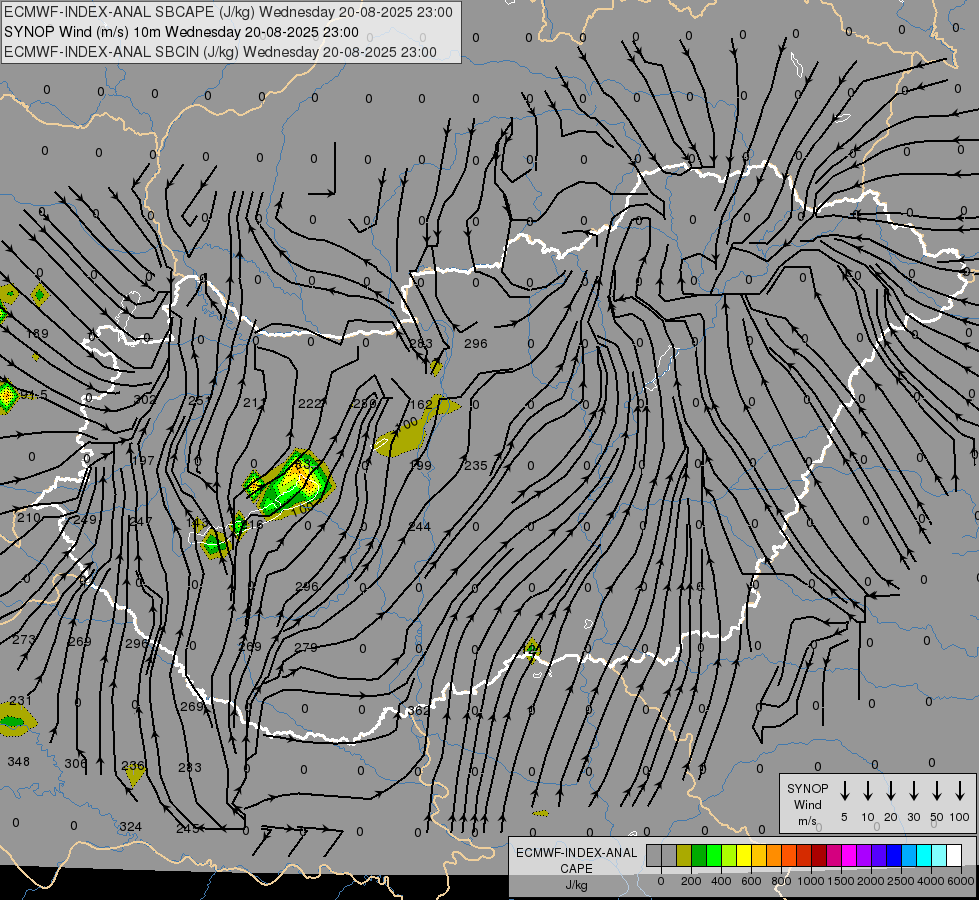Viewport: 979px width, 900px height.
Task: Click the 5 m/s wind arrow in legend
Action: [x=844, y=791]
